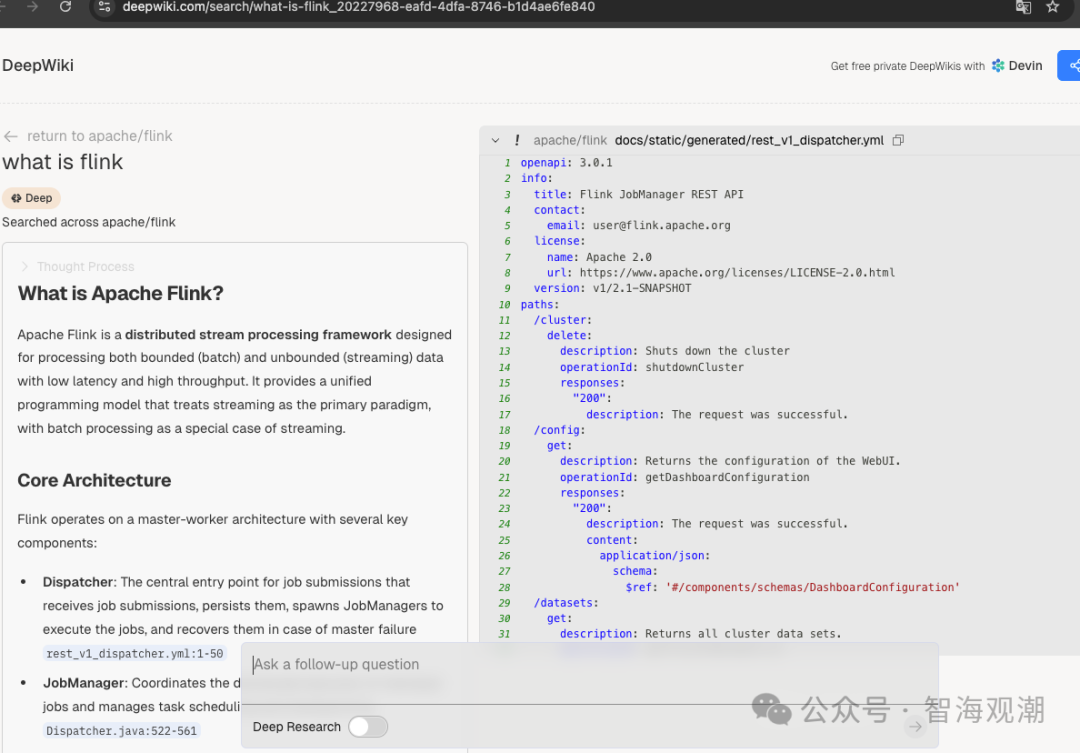Click the email user@flink.apache.org code line
The image size is (1080, 753).
pos(638,225)
